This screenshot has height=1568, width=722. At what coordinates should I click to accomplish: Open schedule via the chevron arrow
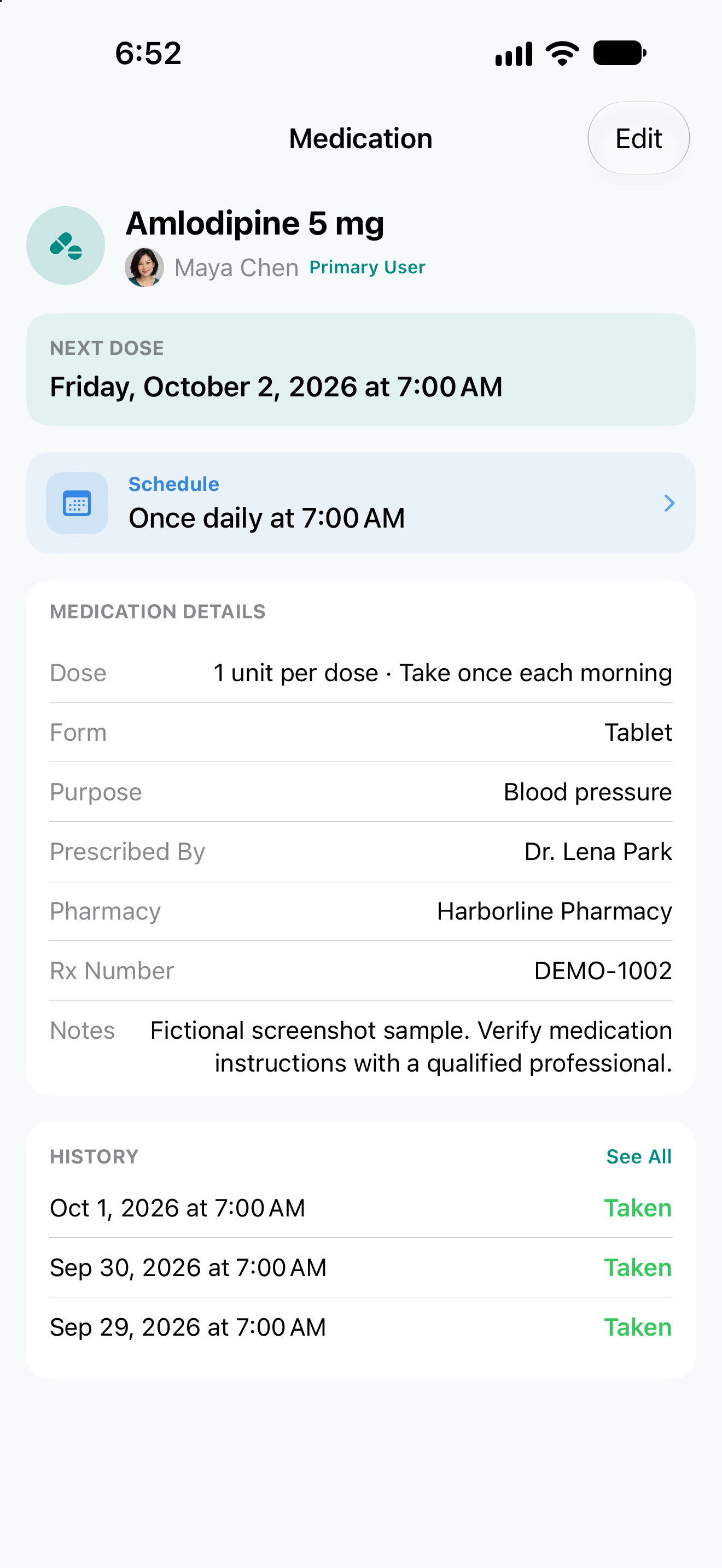click(x=669, y=503)
